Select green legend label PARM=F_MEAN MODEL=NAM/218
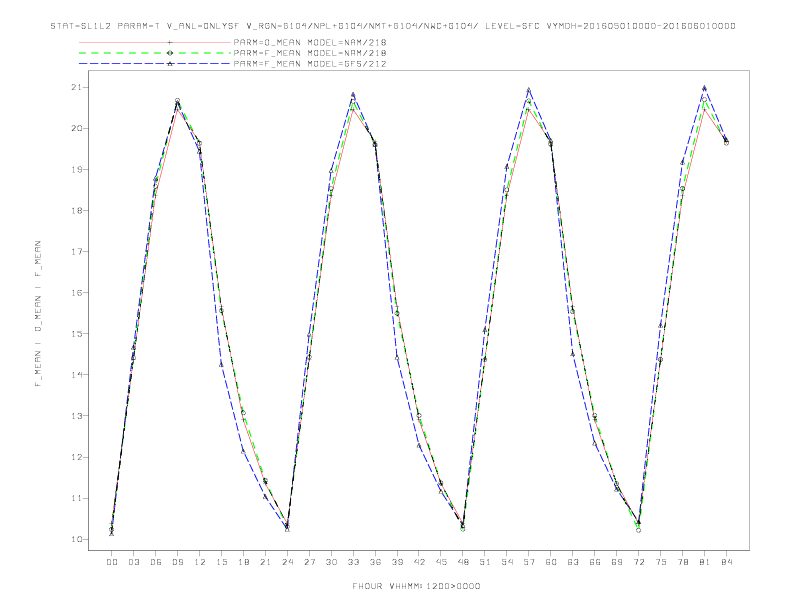The width and height of the screenshot is (792, 612). (310, 53)
